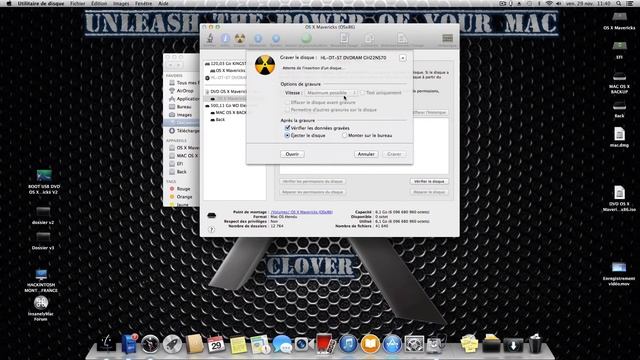Select the MAC OS X BACKUP desktop drive
This screenshot has height=360, width=640.
[x=619, y=82]
